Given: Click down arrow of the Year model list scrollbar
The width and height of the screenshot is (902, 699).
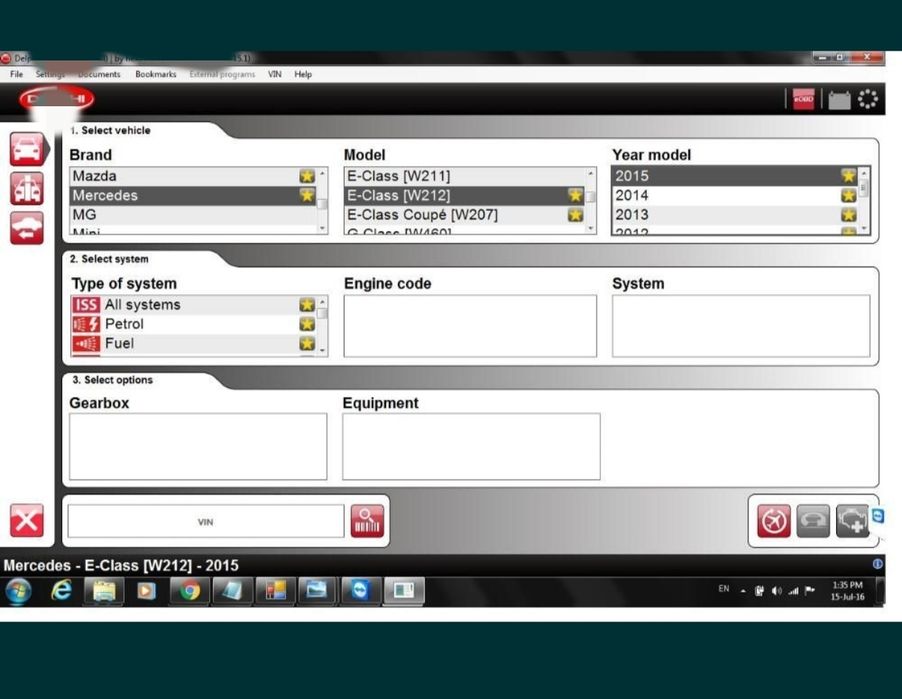Looking at the screenshot, I should 863,228.
